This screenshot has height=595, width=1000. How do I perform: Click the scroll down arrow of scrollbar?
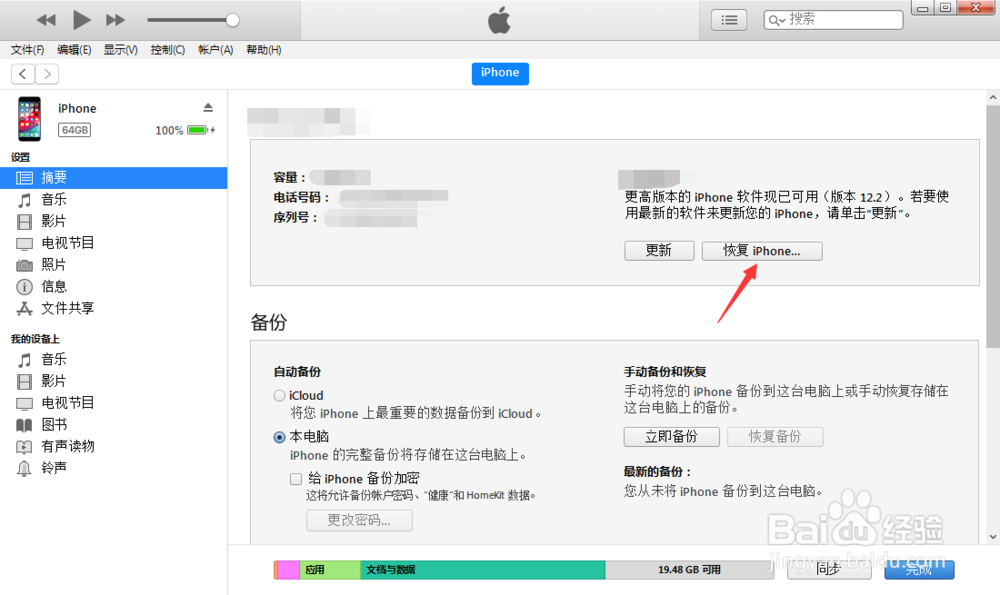coord(993,537)
